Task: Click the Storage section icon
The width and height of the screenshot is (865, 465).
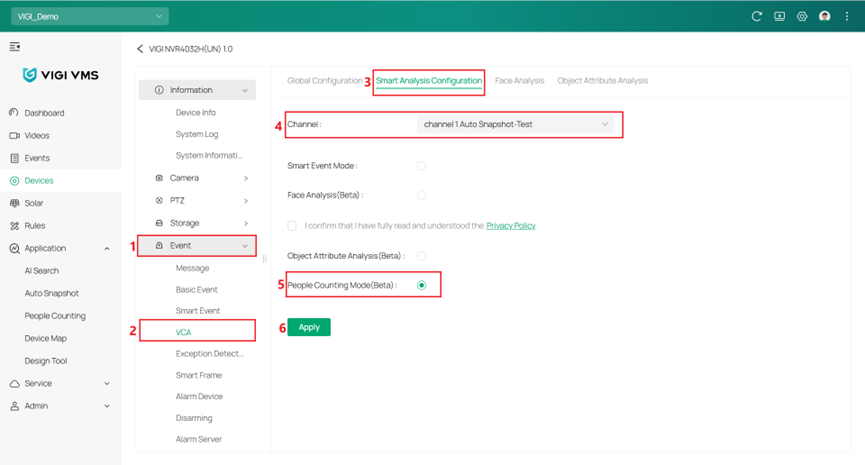Action: pos(159,223)
